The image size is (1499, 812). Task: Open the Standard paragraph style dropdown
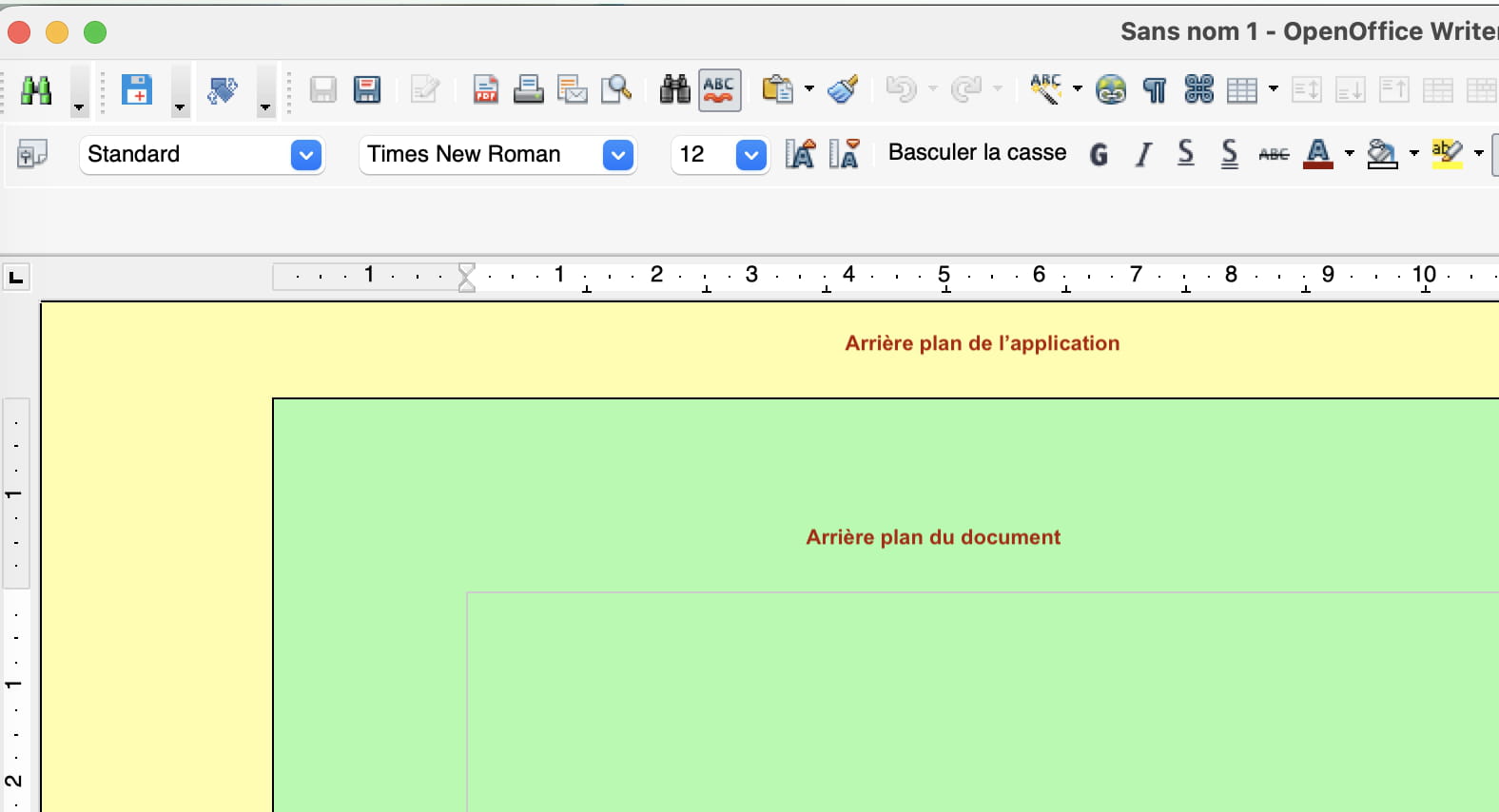[306, 155]
